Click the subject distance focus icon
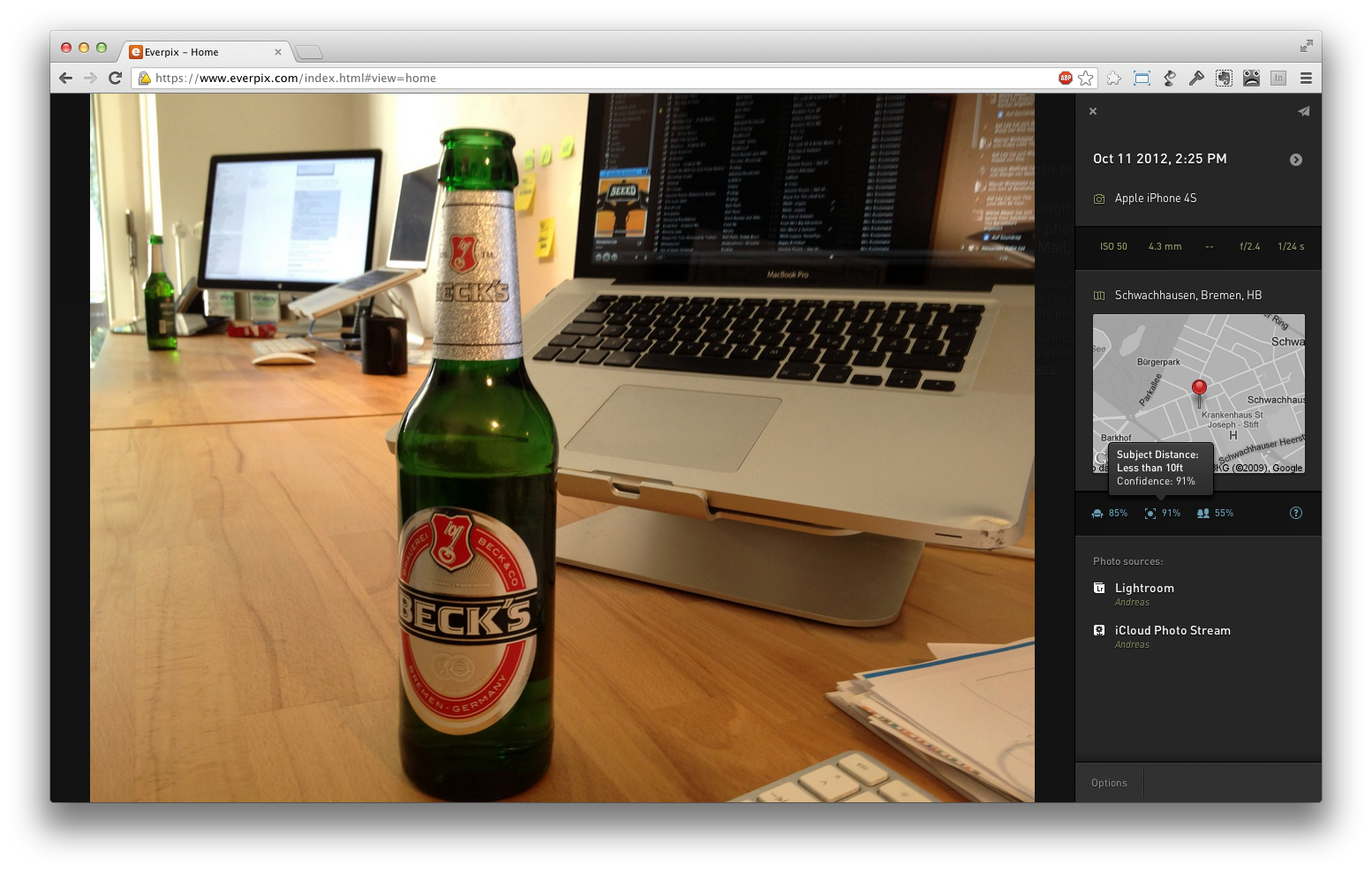Image resolution: width=1372 pixels, height=872 pixels. (x=1150, y=513)
